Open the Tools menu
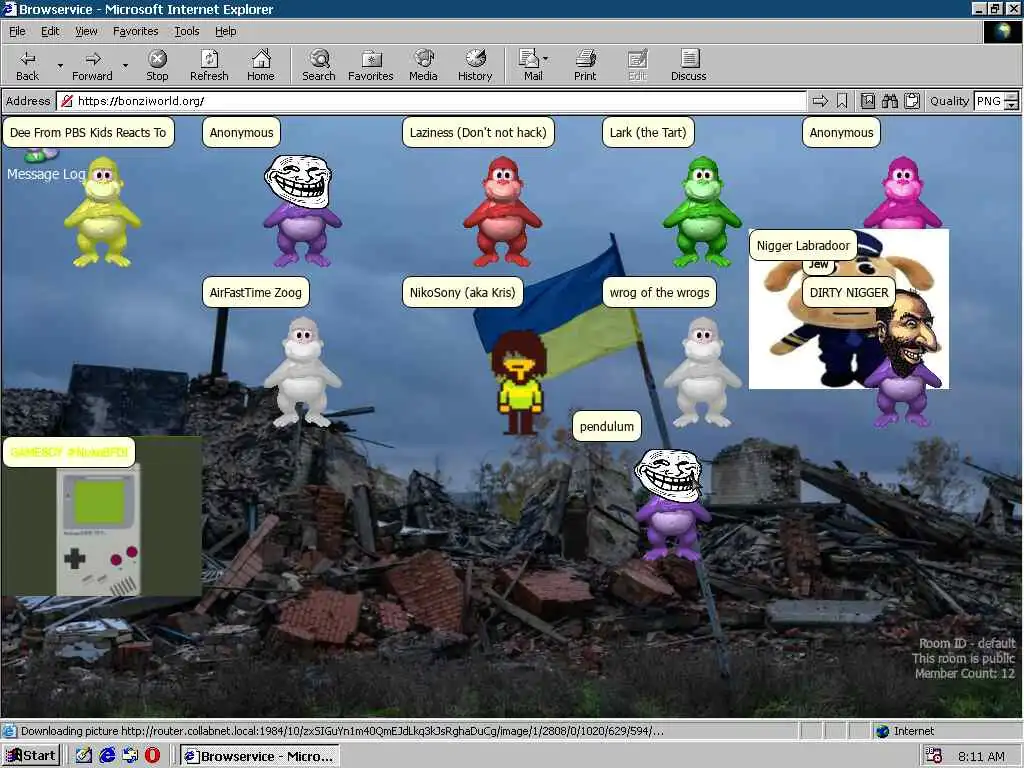This screenshot has width=1024, height=768. [186, 31]
